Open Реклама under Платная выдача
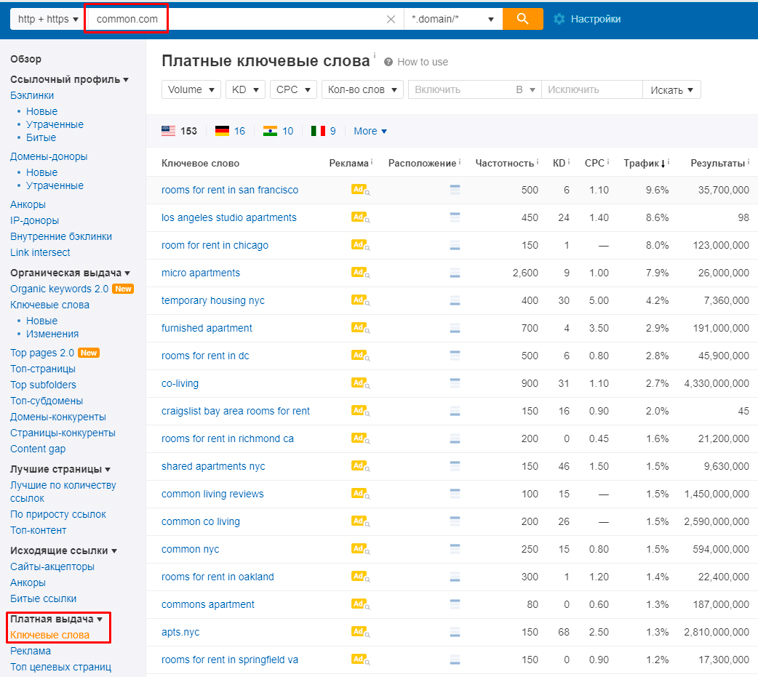This screenshot has height=677, width=758. (x=30, y=651)
